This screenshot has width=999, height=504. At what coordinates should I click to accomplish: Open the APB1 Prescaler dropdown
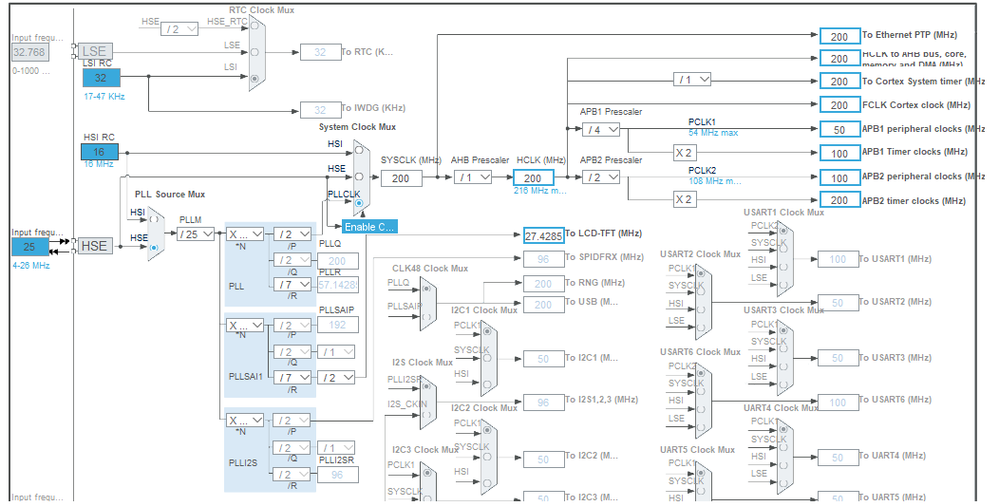click(601, 129)
